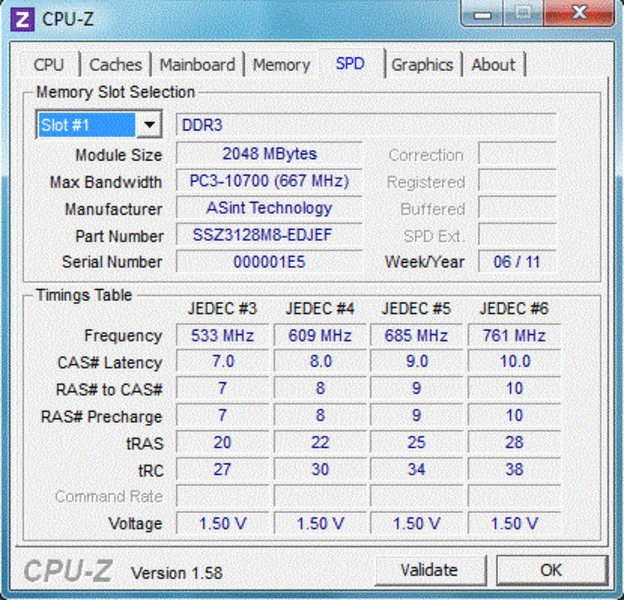This screenshot has width=624, height=600.
Task: Click the 609 MHz frequency cell
Action: 320,335
